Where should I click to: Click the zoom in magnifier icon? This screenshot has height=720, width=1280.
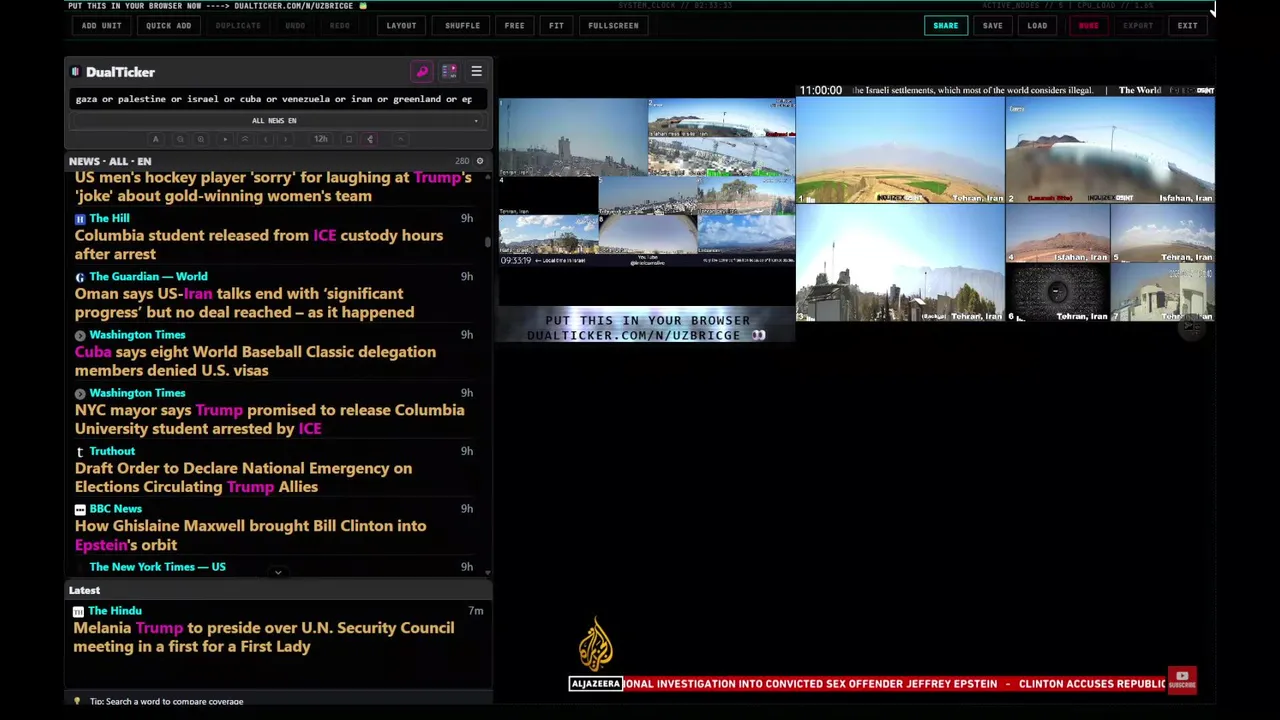[201, 139]
